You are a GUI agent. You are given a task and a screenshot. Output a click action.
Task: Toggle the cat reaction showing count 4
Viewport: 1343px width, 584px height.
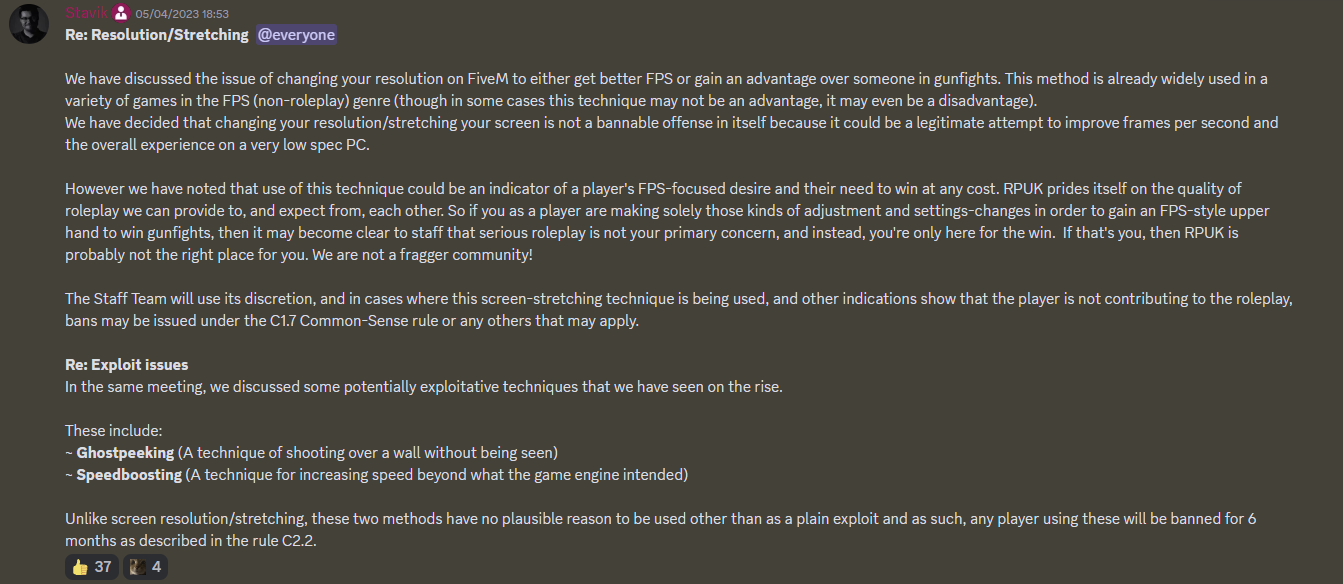[x=145, y=567]
